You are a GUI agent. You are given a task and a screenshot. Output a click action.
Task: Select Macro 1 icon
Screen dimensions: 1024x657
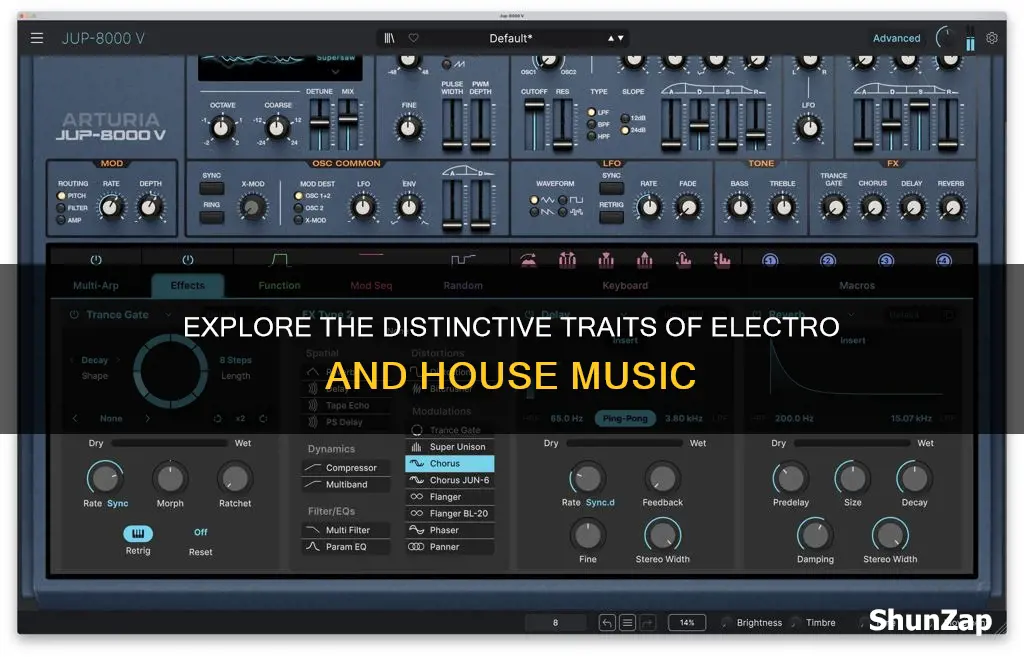point(770,261)
